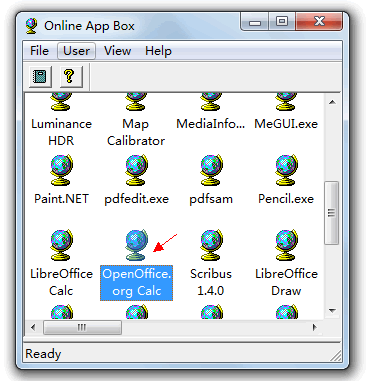The height and width of the screenshot is (381, 366).
Task: Click the Online App Box title icon
Action: (32, 26)
